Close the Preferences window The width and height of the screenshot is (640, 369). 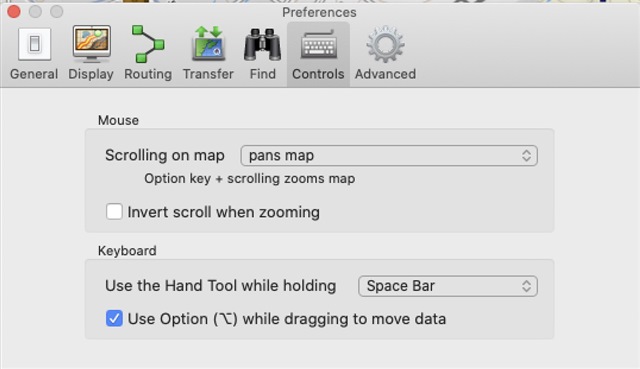click(x=14, y=12)
